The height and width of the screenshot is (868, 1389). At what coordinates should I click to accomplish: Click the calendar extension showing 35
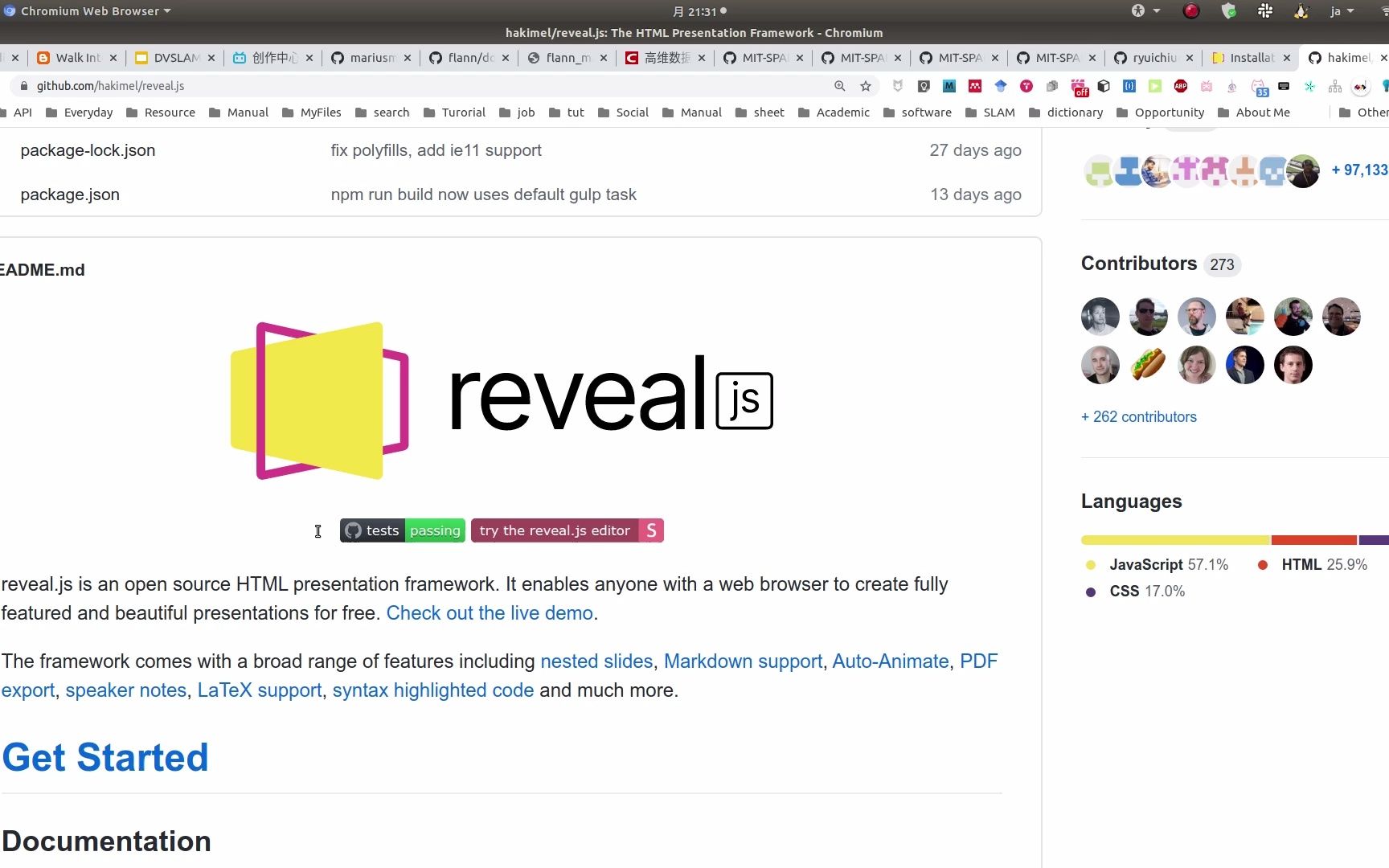pos(1258,86)
